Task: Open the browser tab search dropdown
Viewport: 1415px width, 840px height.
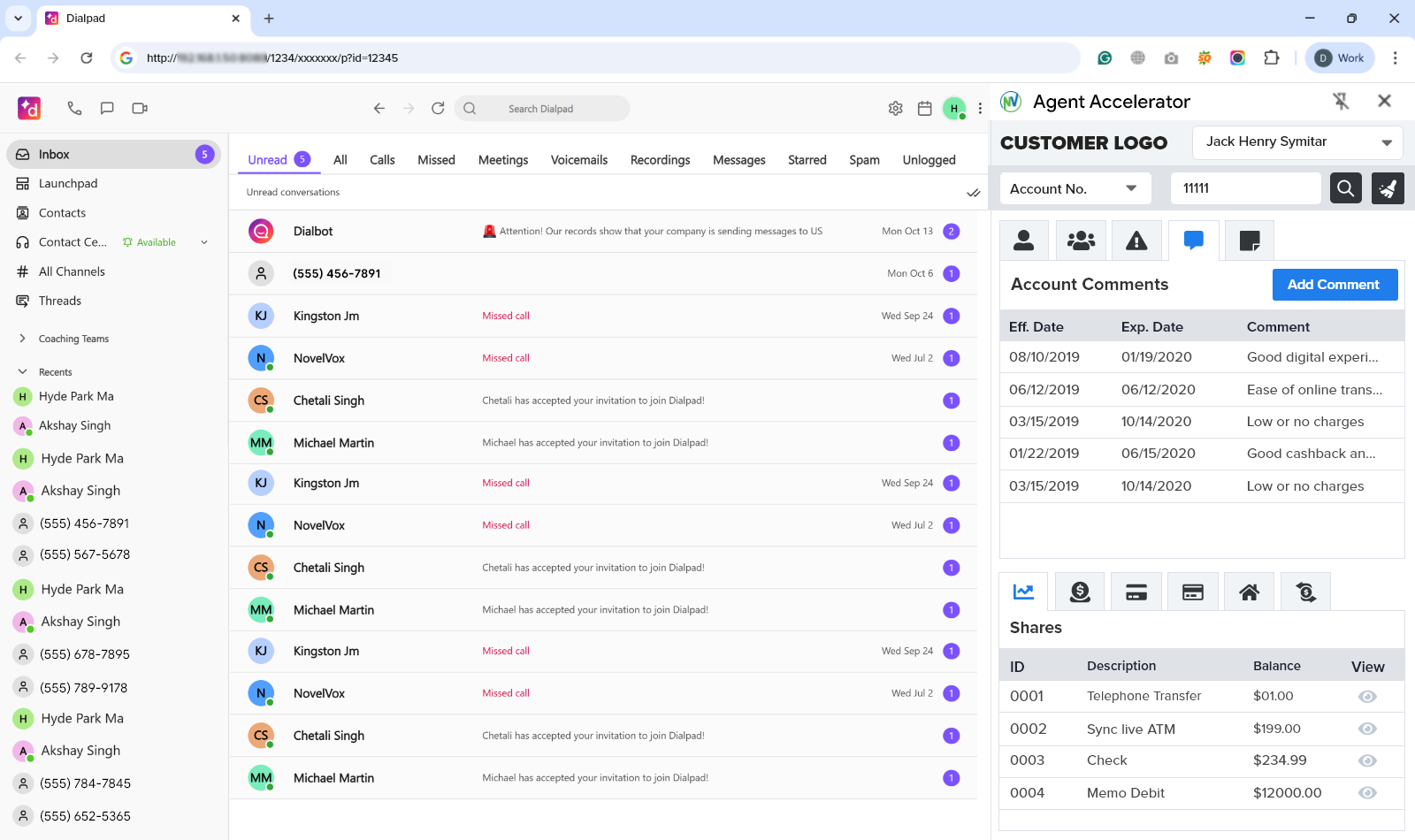Action: pyautogui.click(x=18, y=18)
